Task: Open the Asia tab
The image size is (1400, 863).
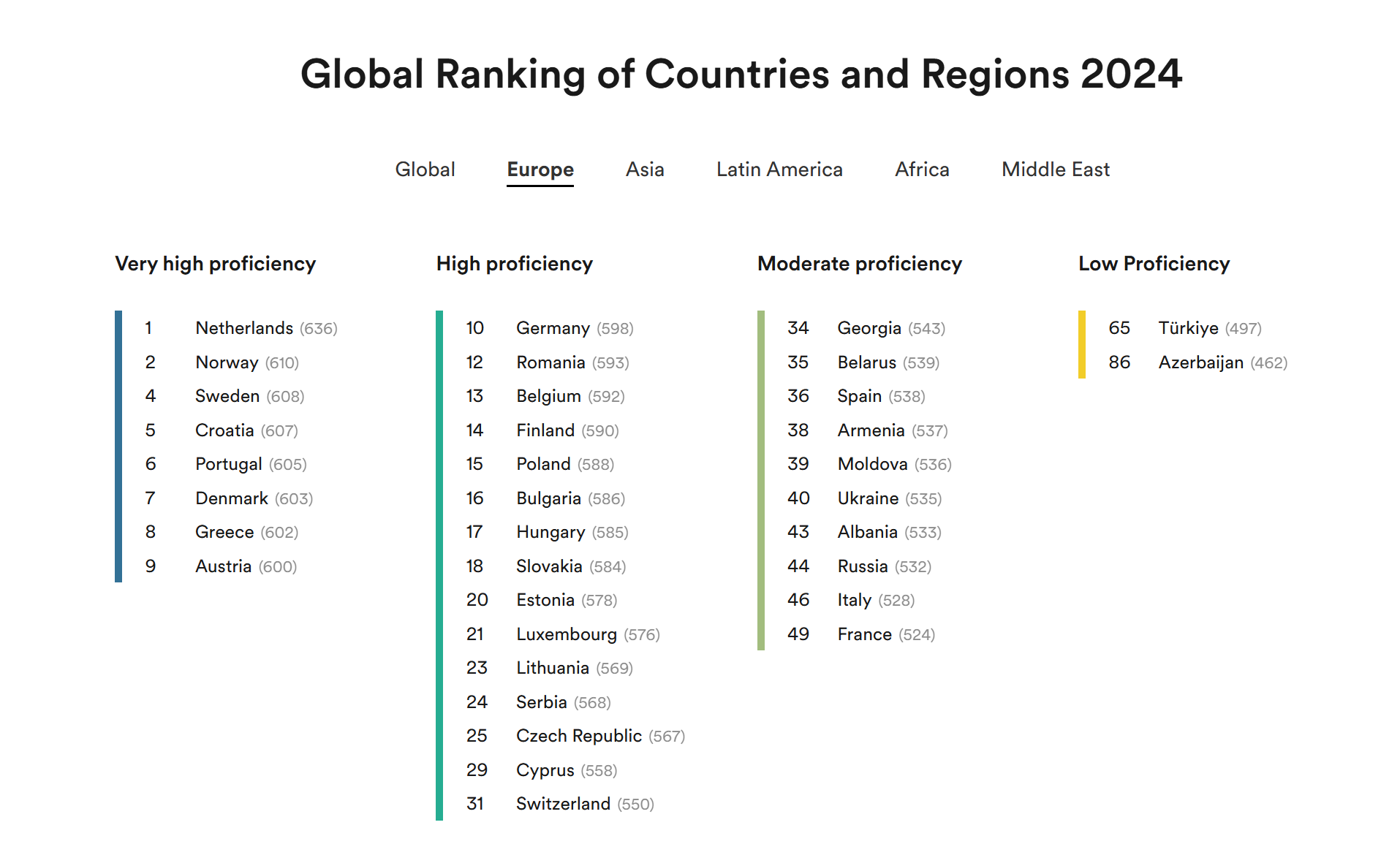Action: click(x=645, y=170)
